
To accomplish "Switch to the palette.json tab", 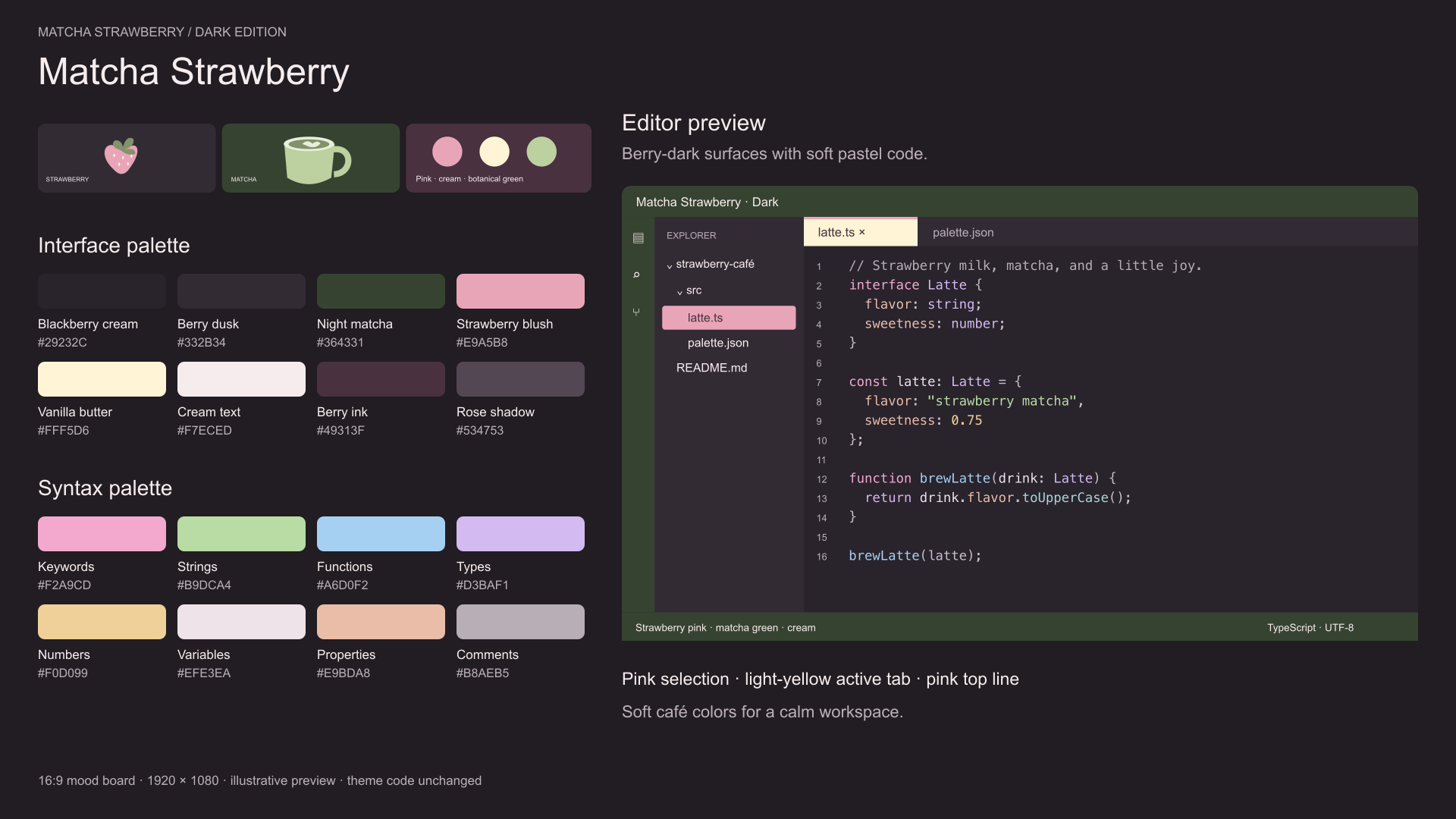I will pos(963,232).
